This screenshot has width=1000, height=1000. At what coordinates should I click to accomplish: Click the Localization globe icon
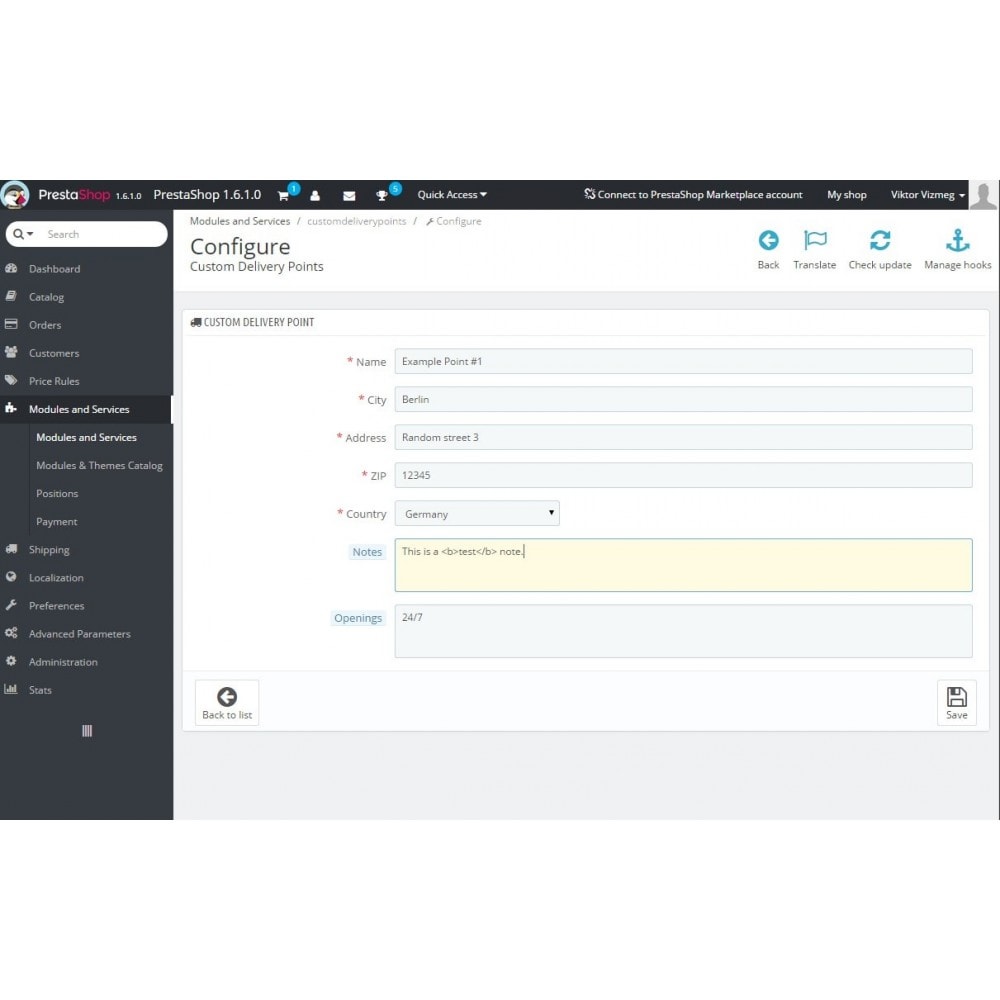click(x=11, y=577)
